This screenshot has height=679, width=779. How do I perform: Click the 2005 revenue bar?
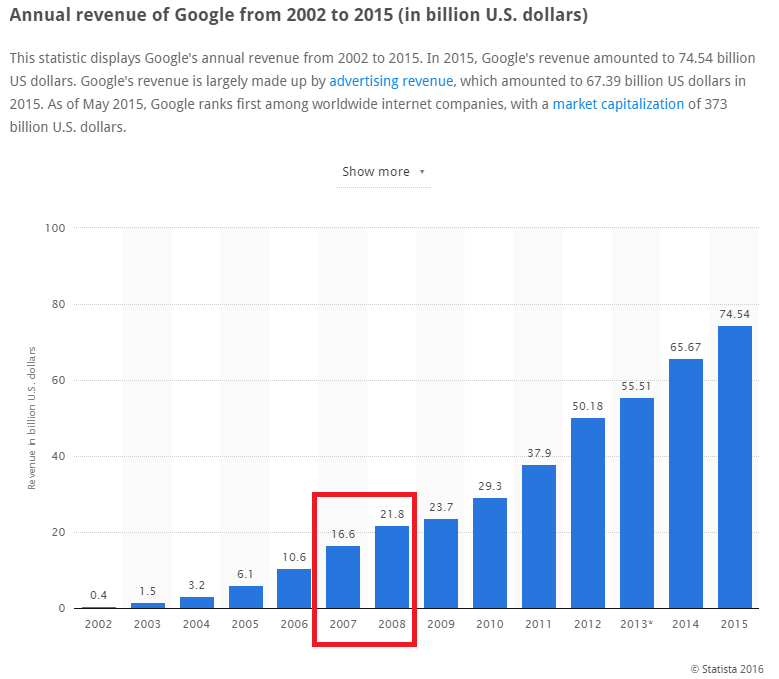pos(246,597)
